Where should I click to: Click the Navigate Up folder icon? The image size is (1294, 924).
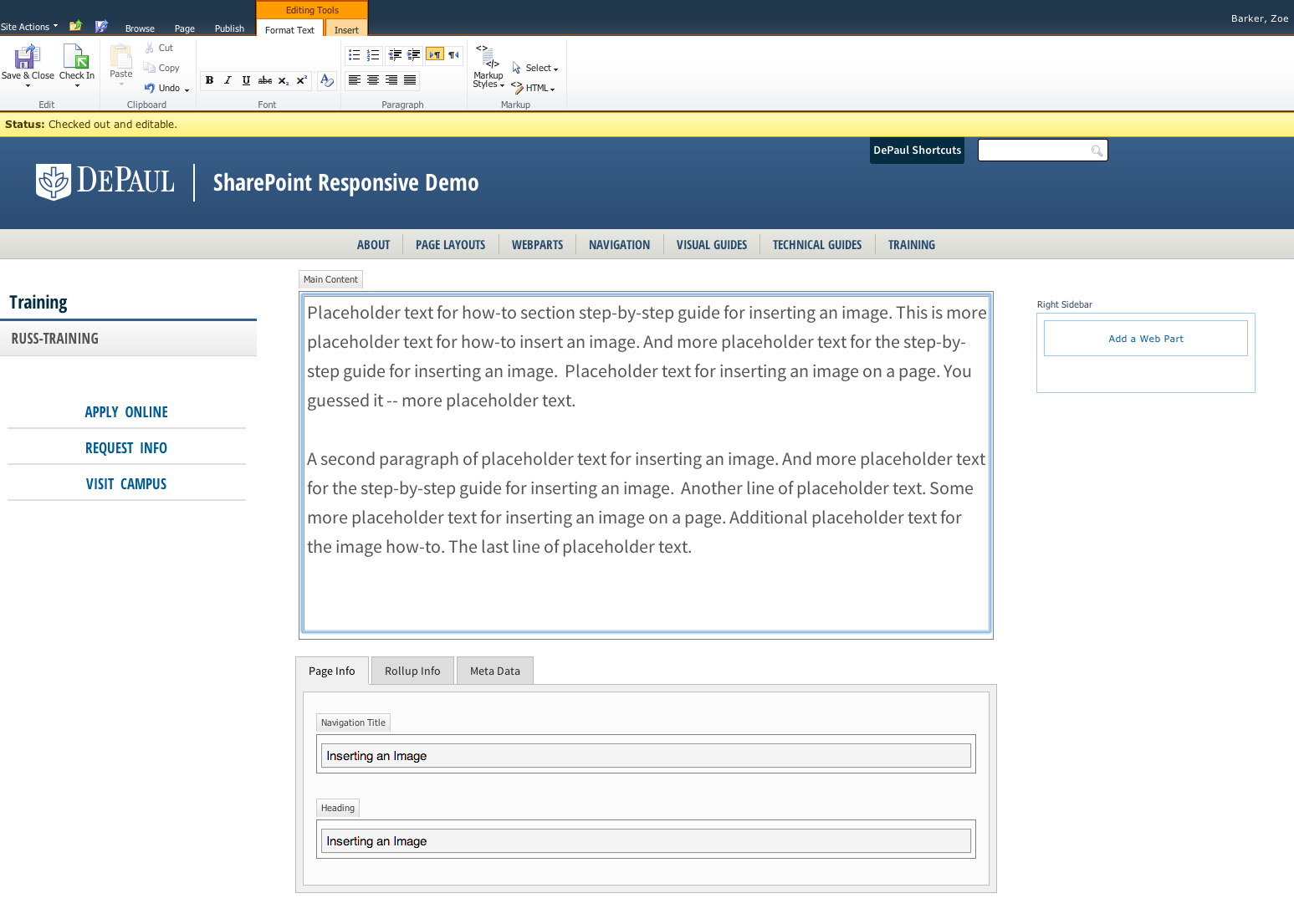coord(75,26)
